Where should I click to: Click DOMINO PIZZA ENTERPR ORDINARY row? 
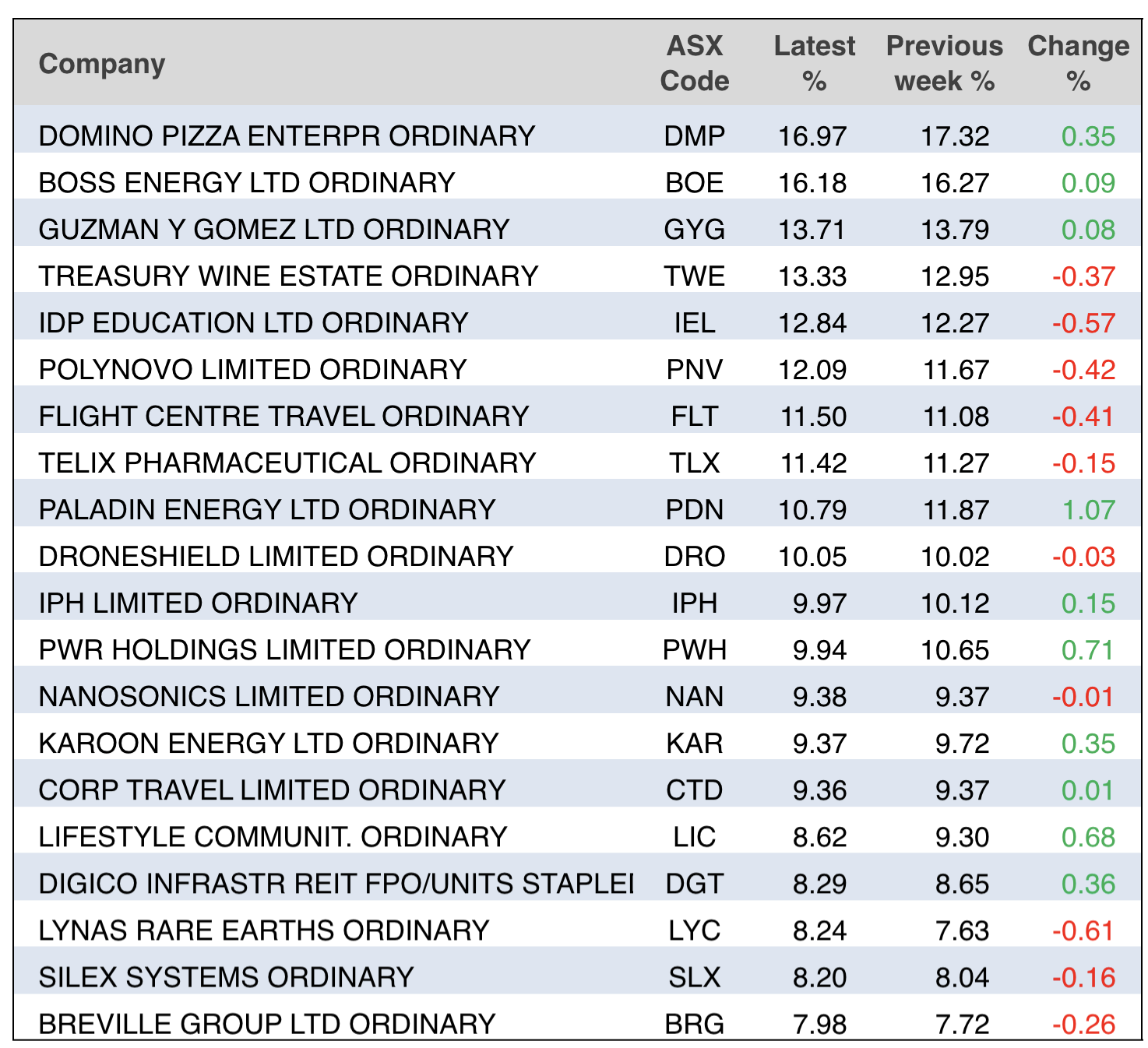click(x=287, y=136)
